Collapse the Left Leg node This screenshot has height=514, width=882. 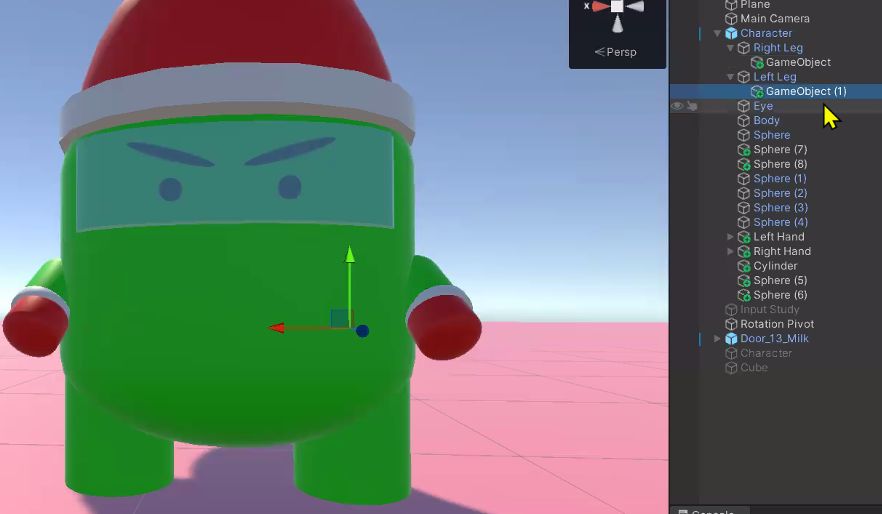(x=730, y=77)
